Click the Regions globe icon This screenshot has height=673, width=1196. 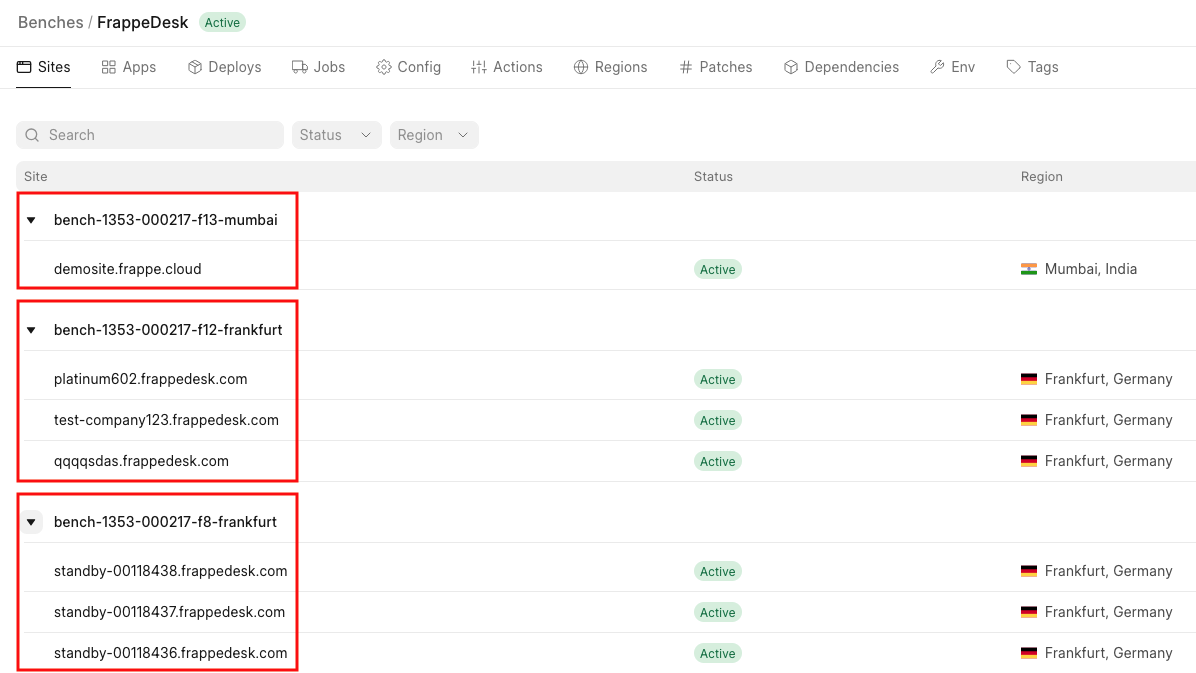tap(580, 67)
